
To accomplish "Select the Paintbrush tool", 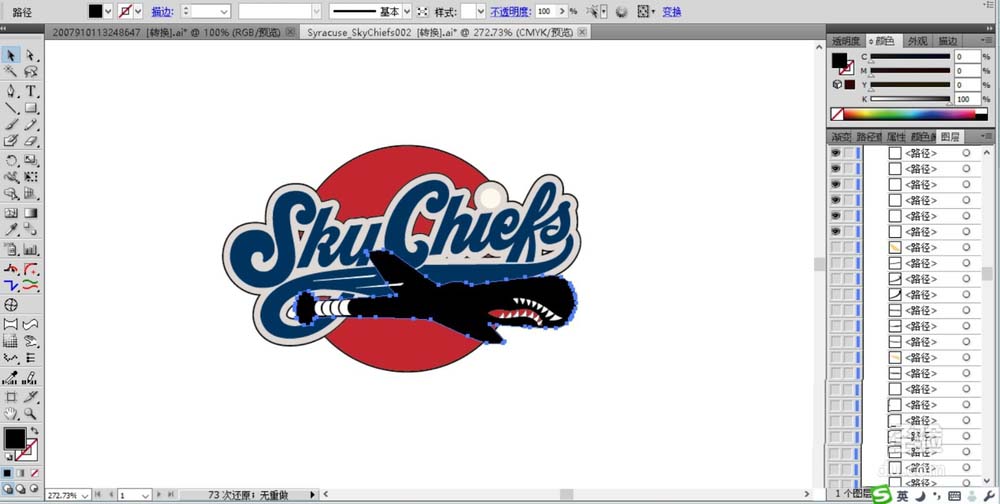I will point(11,124).
